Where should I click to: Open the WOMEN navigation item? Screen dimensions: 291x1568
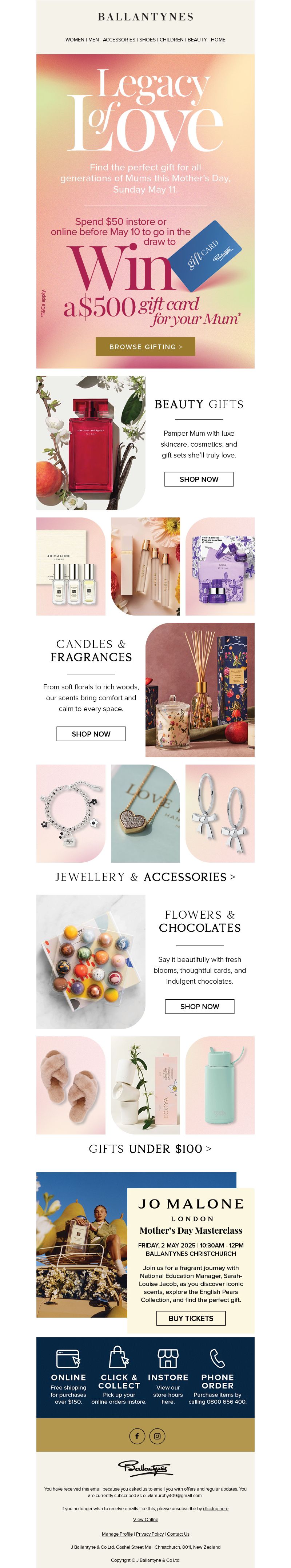tap(75, 40)
